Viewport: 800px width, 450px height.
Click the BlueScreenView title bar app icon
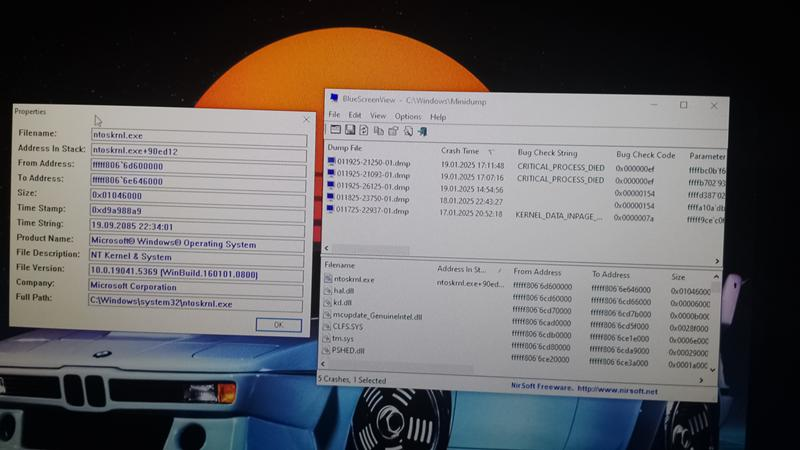click(x=334, y=97)
